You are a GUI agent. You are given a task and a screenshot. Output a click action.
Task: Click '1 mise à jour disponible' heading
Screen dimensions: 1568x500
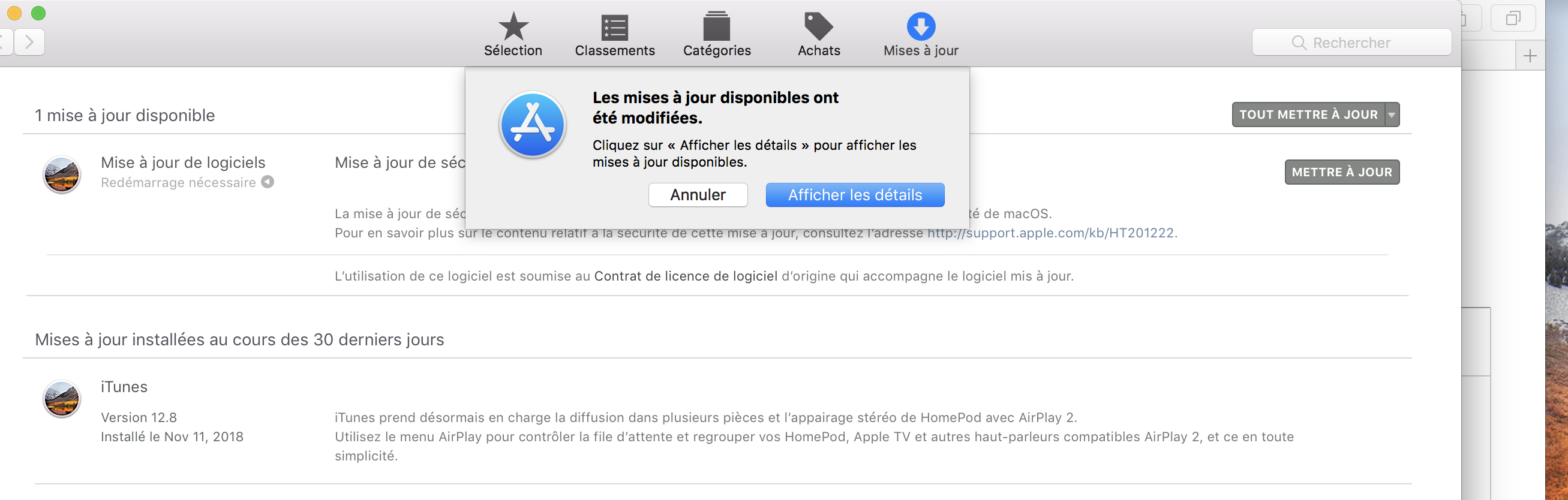(x=125, y=116)
